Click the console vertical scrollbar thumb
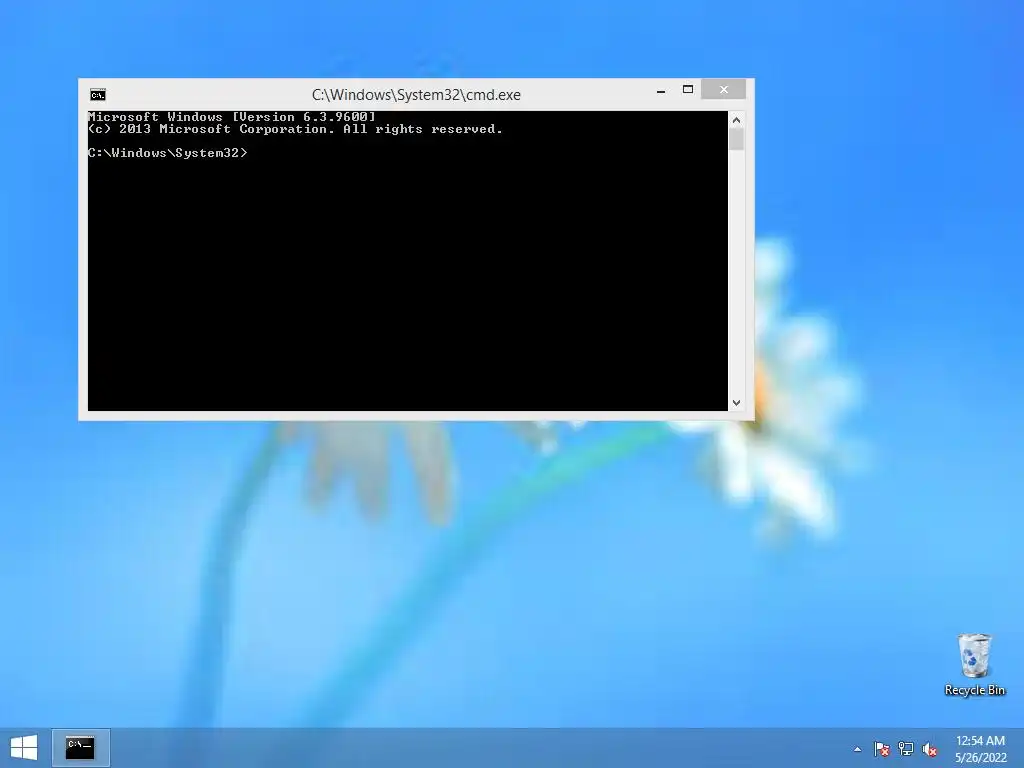This screenshot has width=1024, height=768. point(737,139)
